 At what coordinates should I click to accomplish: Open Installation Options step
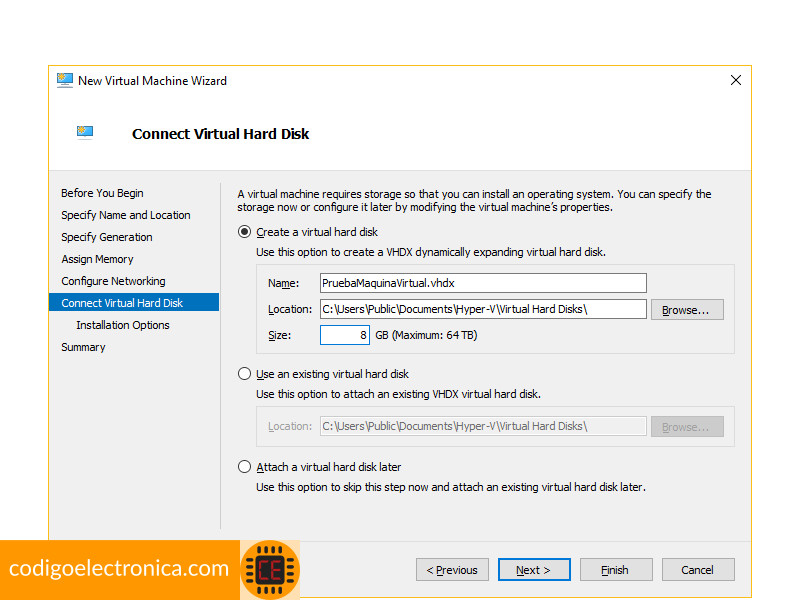(123, 325)
